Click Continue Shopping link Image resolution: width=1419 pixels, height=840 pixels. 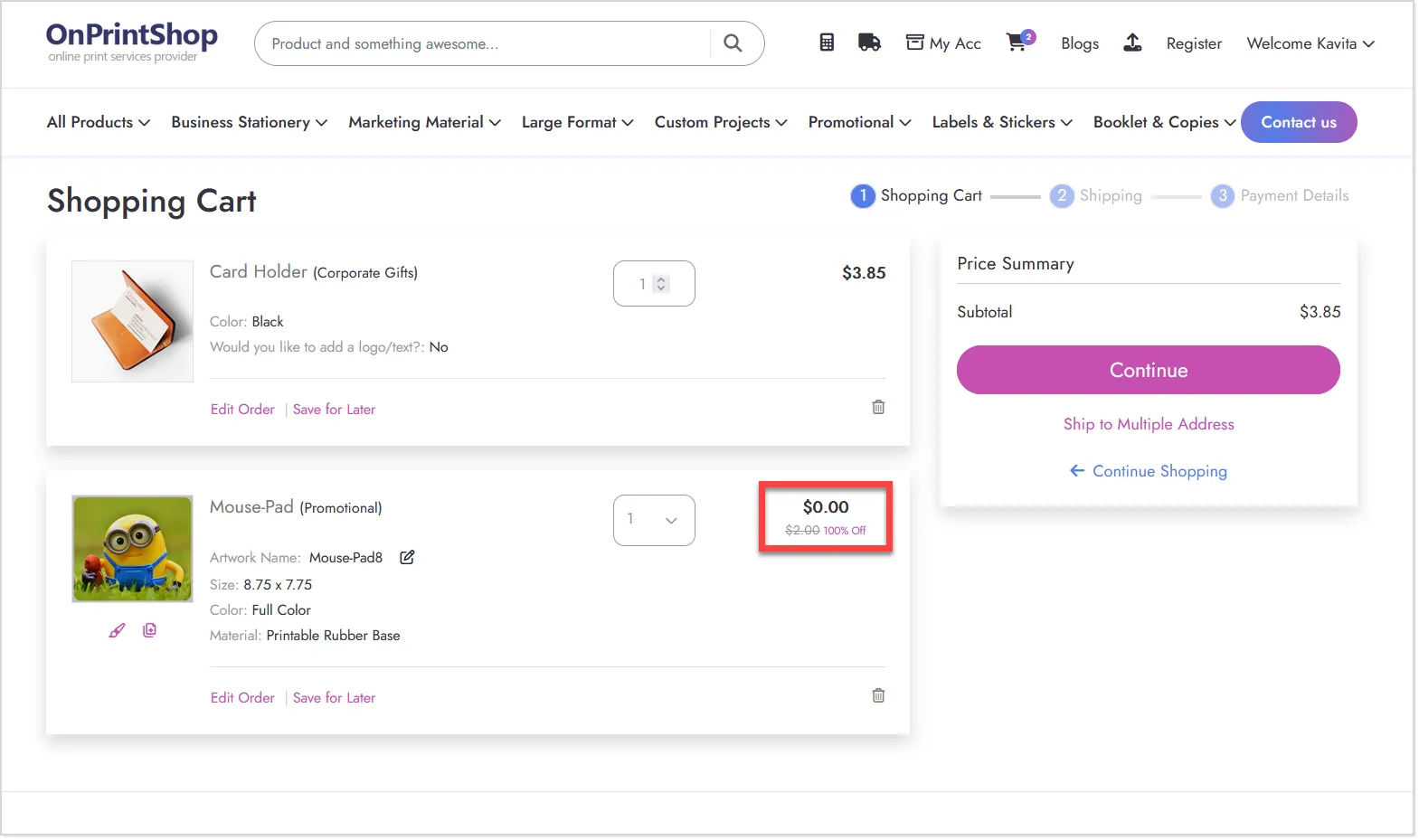1159,471
